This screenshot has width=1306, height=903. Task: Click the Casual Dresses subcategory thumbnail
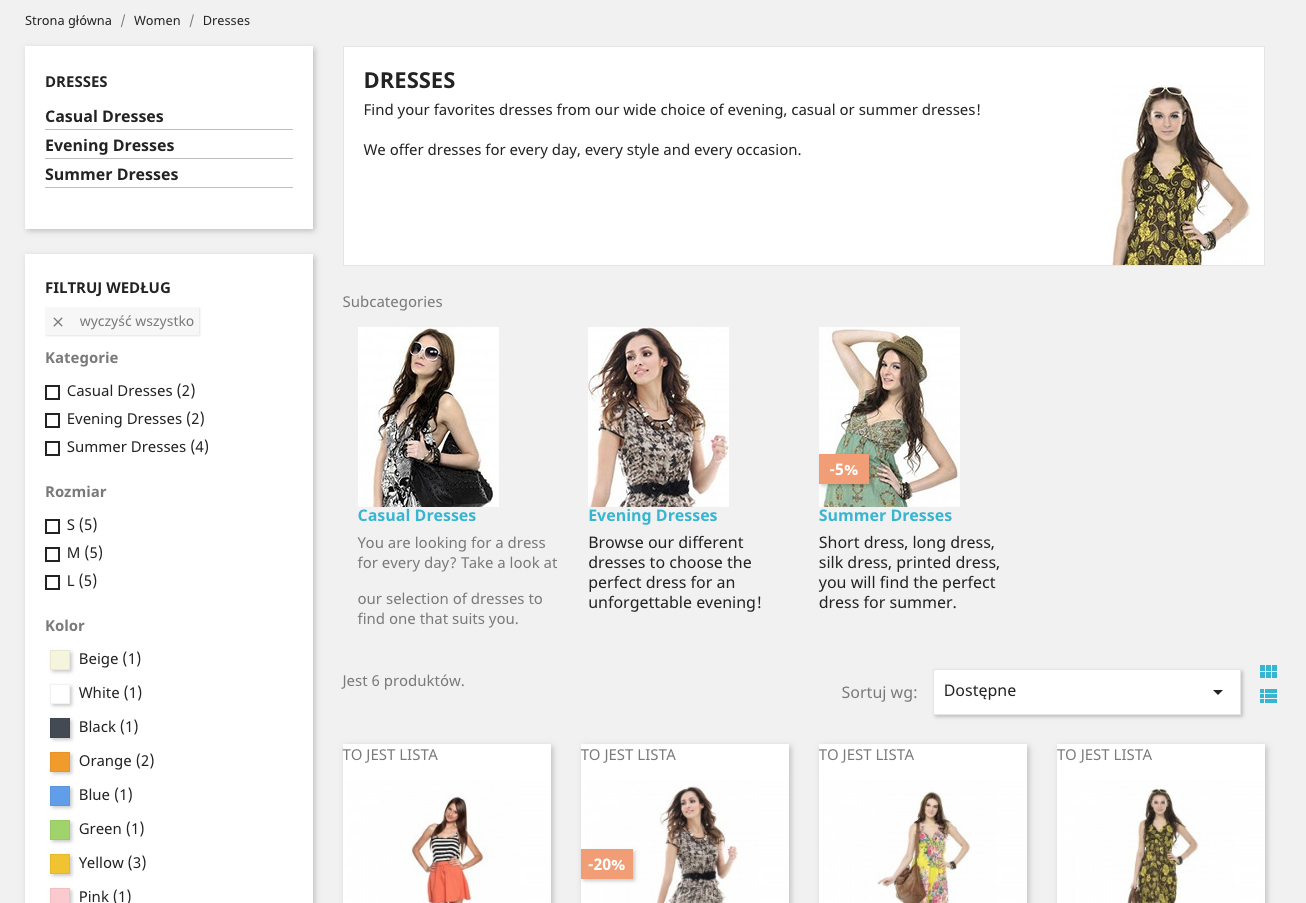point(428,417)
